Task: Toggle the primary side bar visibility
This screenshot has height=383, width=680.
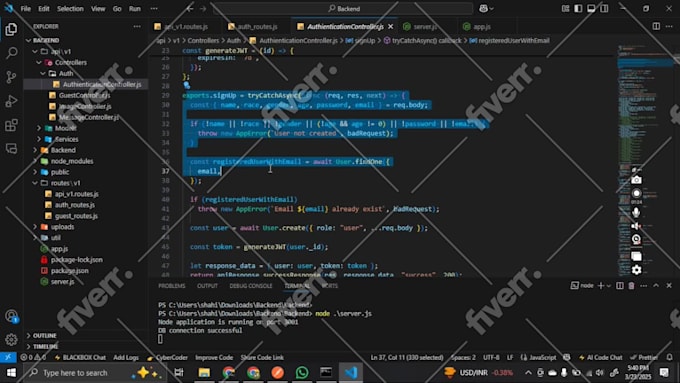Action: pos(578,8)
